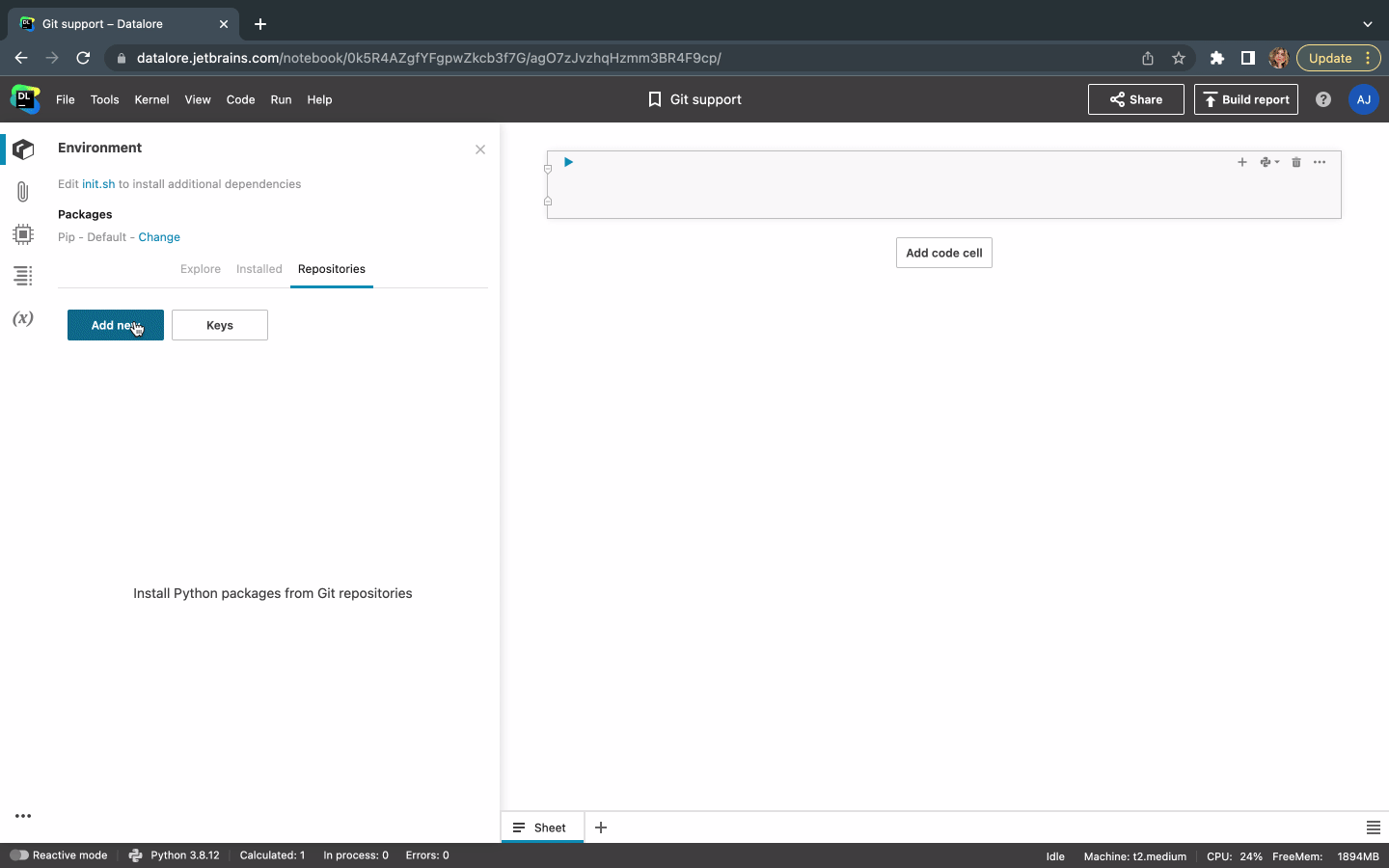Add a new sheet with plus icon
1389x868 pixels.
(x=601, y=827)
